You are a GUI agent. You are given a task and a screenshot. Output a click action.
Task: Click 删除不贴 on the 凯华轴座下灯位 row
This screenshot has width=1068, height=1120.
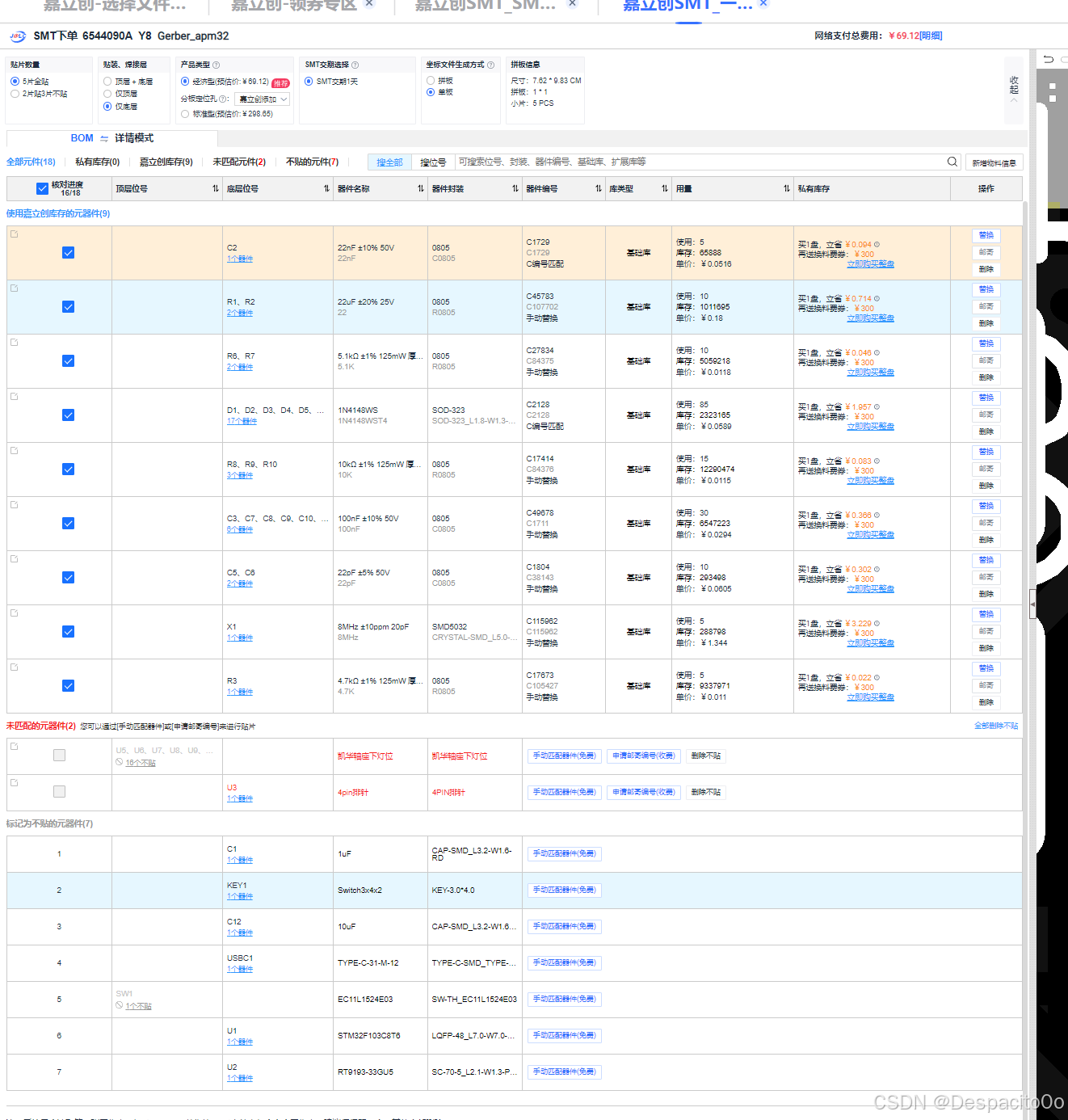pyautogui.click(x=706, y=756)
